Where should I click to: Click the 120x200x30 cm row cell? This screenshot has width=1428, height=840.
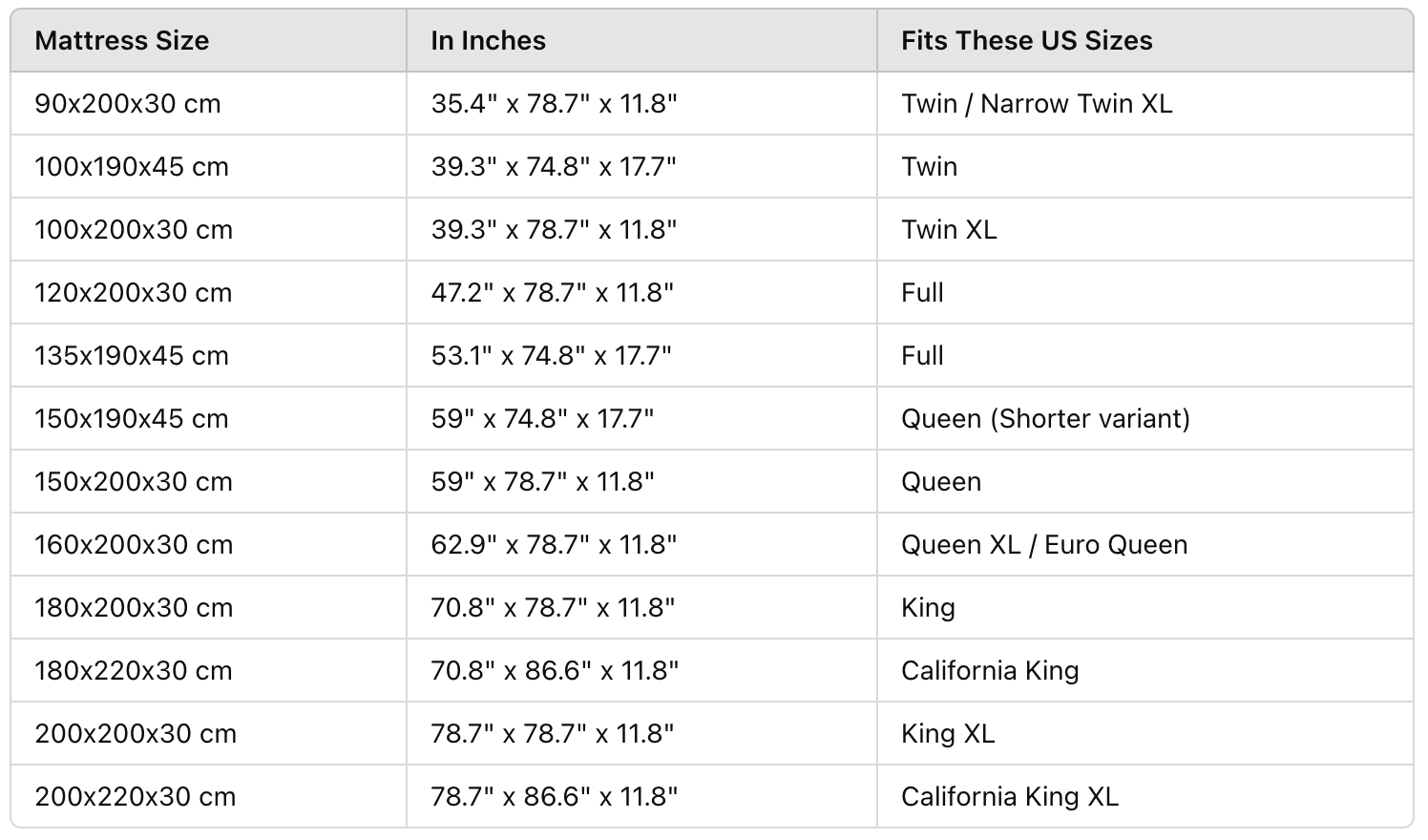click(209, 292)
